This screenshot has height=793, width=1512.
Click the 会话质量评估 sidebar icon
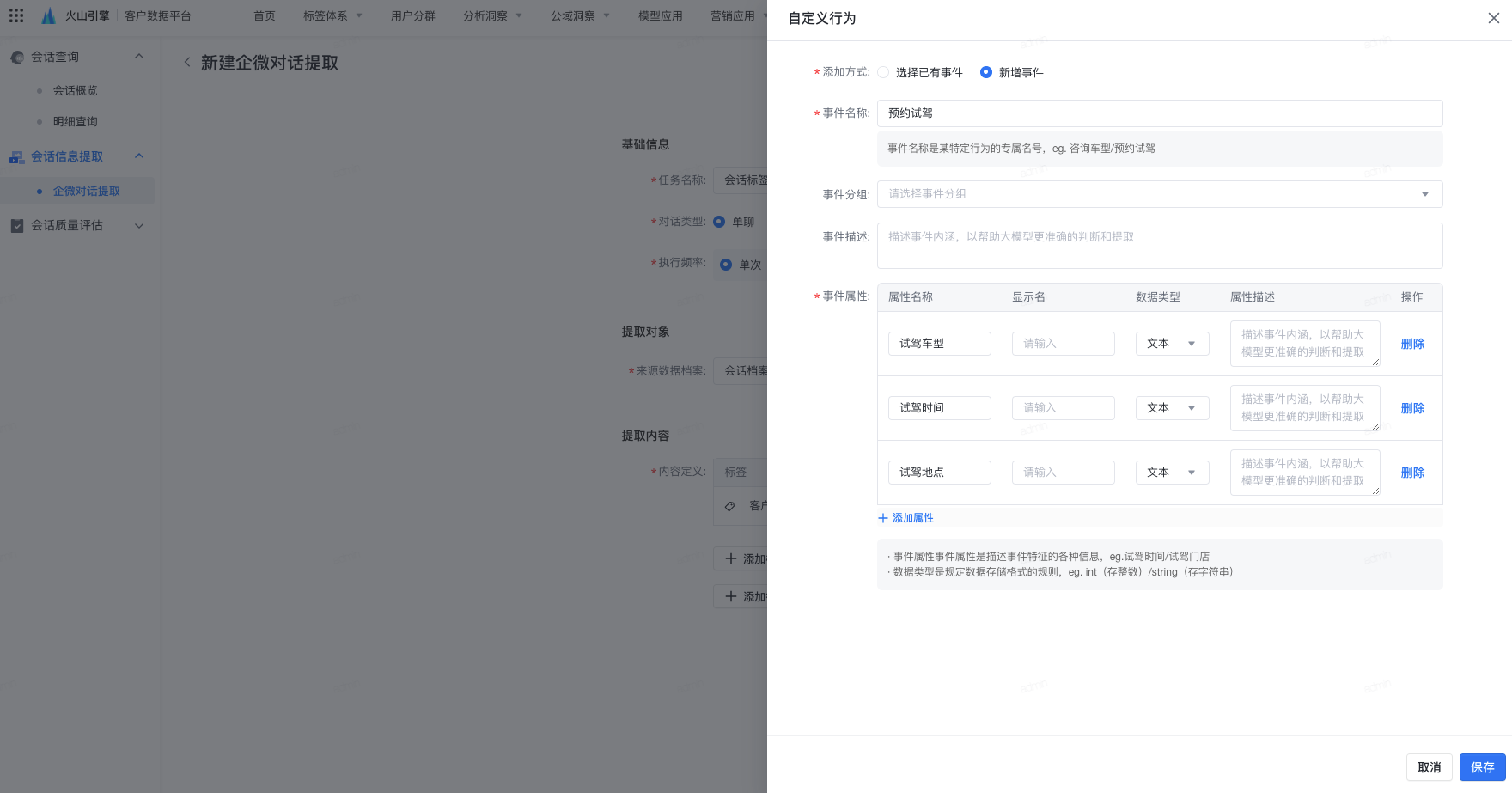(x=17, y=225)
